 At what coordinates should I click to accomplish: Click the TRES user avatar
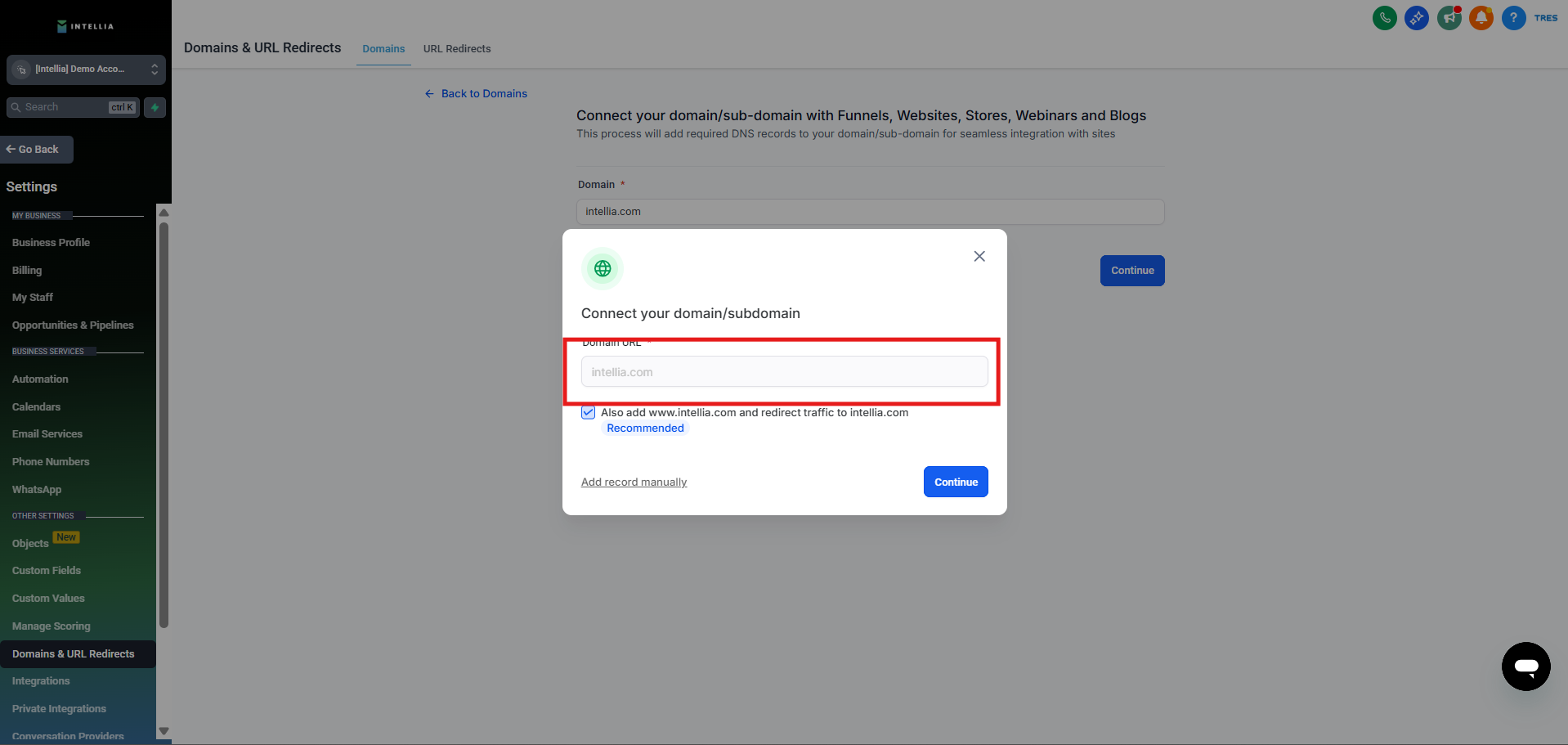[x=1545, y=18]
